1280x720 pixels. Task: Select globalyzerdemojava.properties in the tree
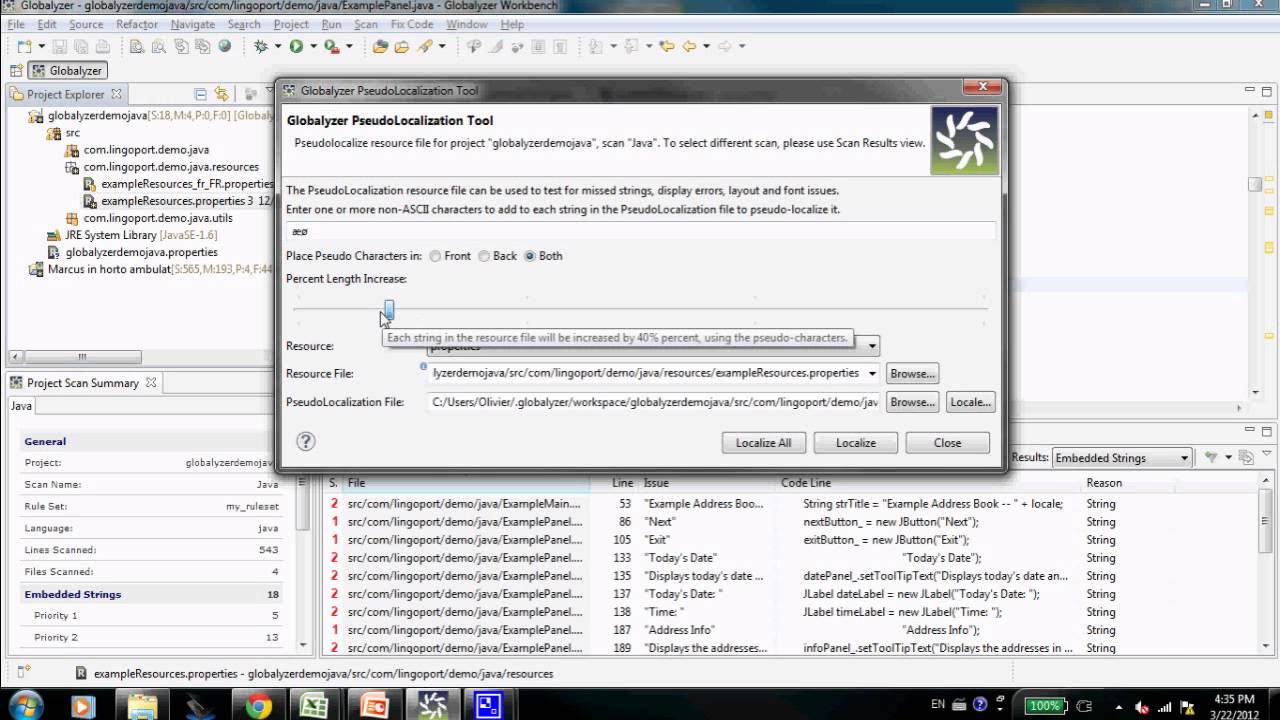point(141,252)
